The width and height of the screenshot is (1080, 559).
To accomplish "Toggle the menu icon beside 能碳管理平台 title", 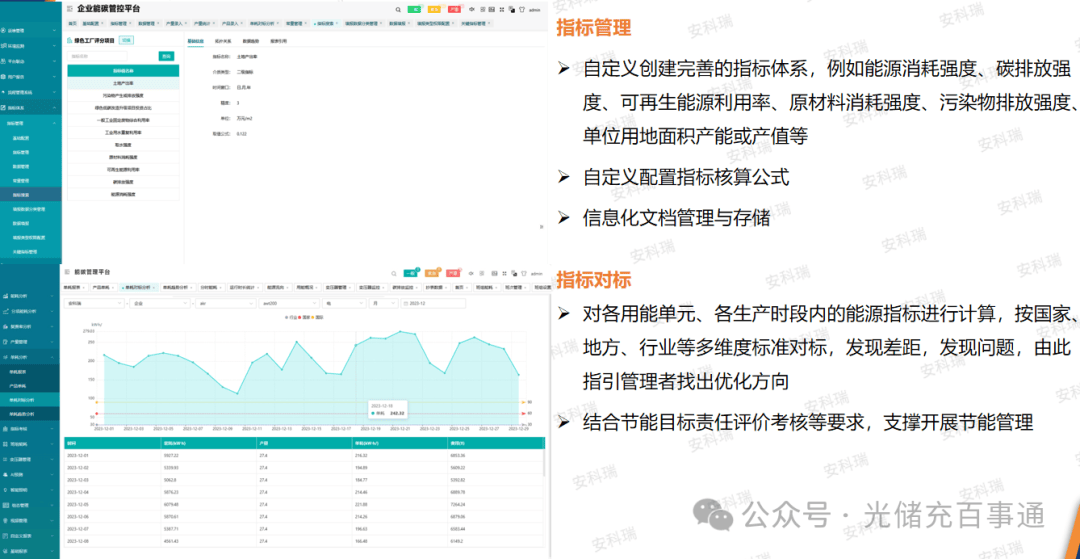I will point(67,273).
